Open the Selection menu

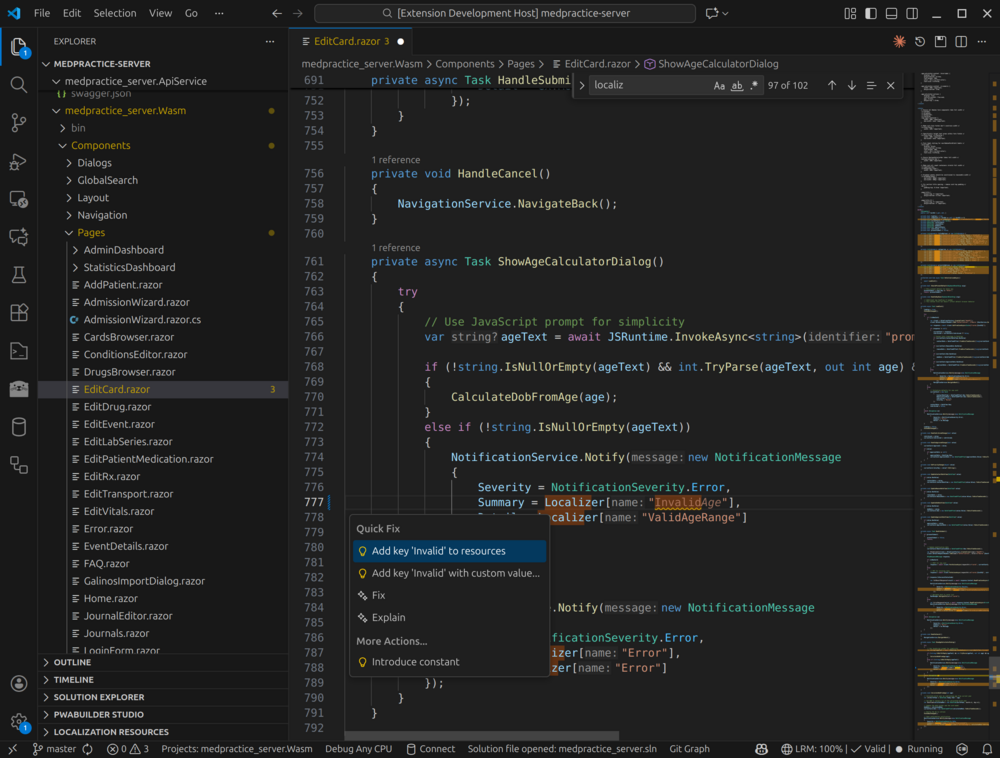[x=115, y=13]
